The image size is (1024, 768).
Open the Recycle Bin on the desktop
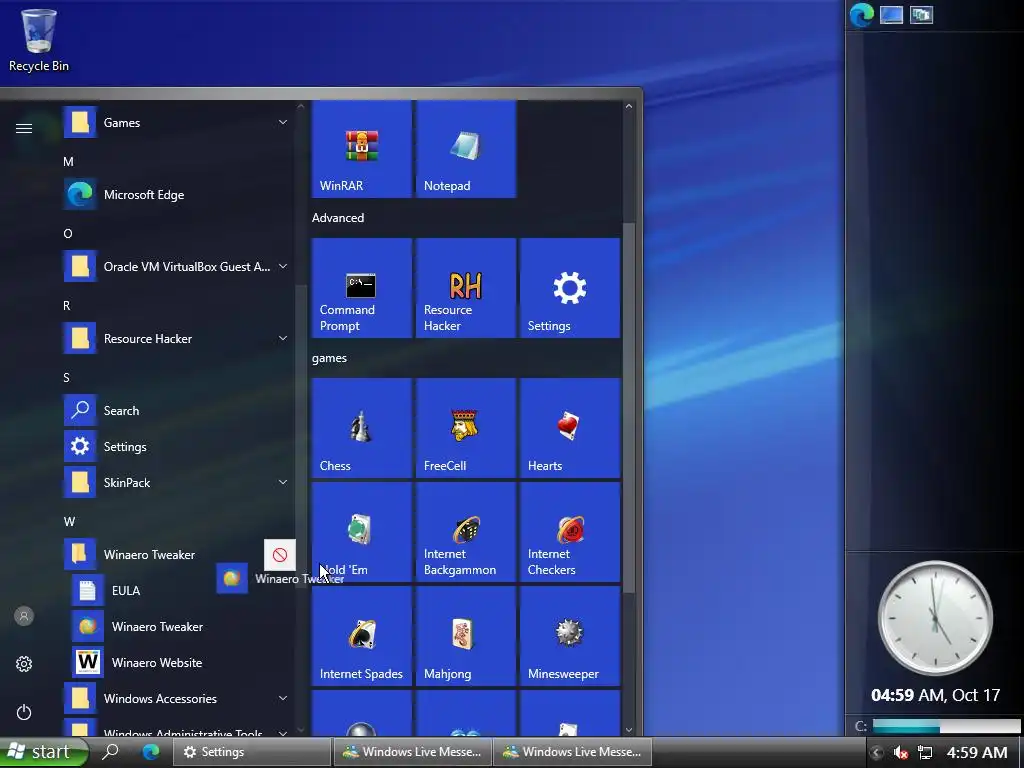click(39, 39)
